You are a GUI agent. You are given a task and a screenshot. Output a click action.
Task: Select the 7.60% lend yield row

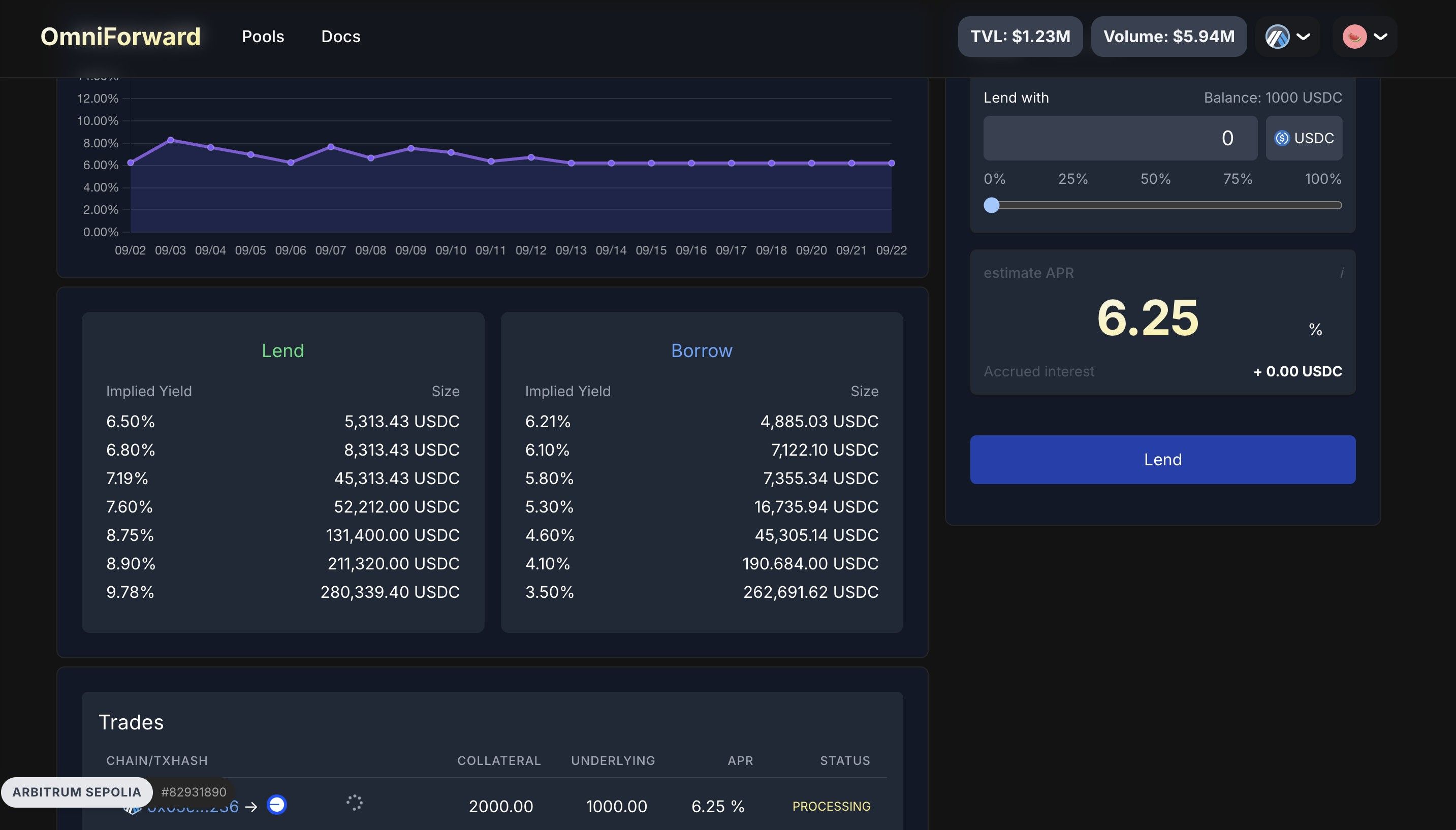[283, 507]
